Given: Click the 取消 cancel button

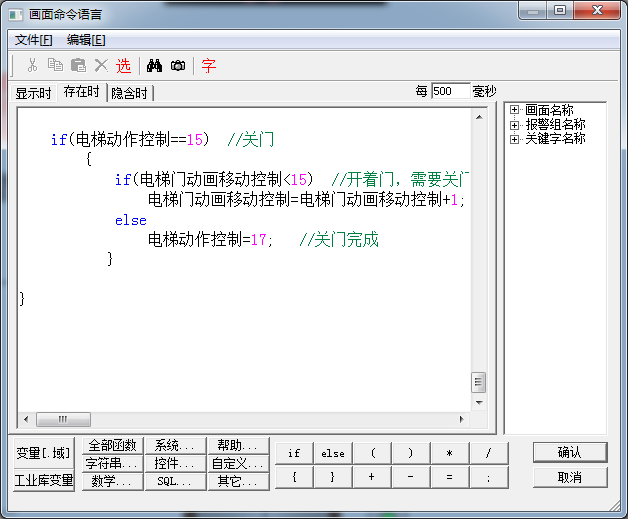Looking at the screenshot, I should pos(570,477).
